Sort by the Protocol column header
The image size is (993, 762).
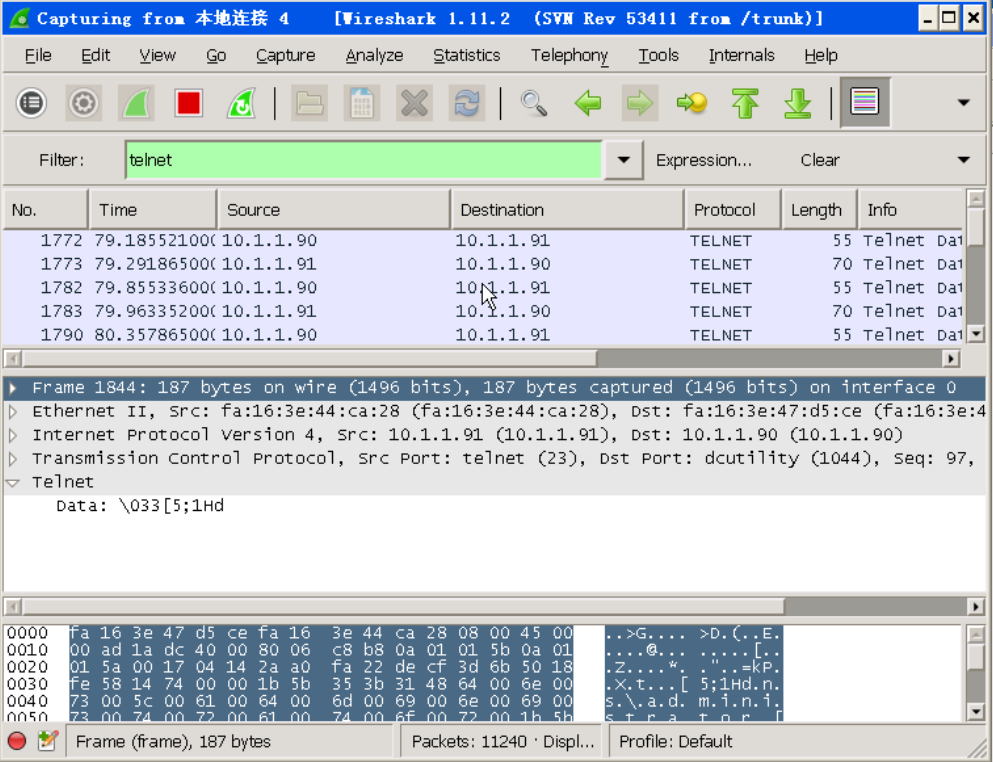733,210
